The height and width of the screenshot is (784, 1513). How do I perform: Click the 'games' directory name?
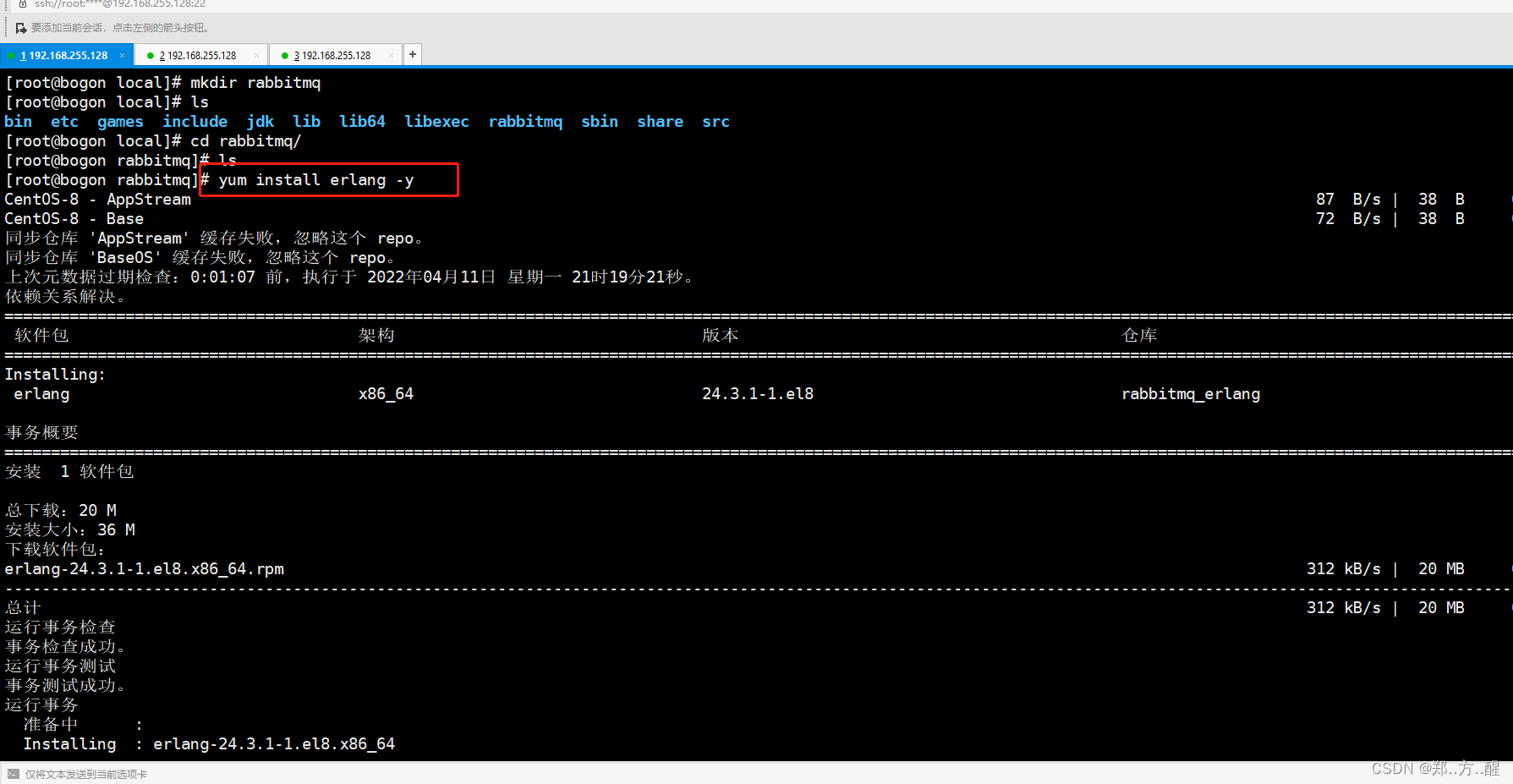[x=120, y=122]
